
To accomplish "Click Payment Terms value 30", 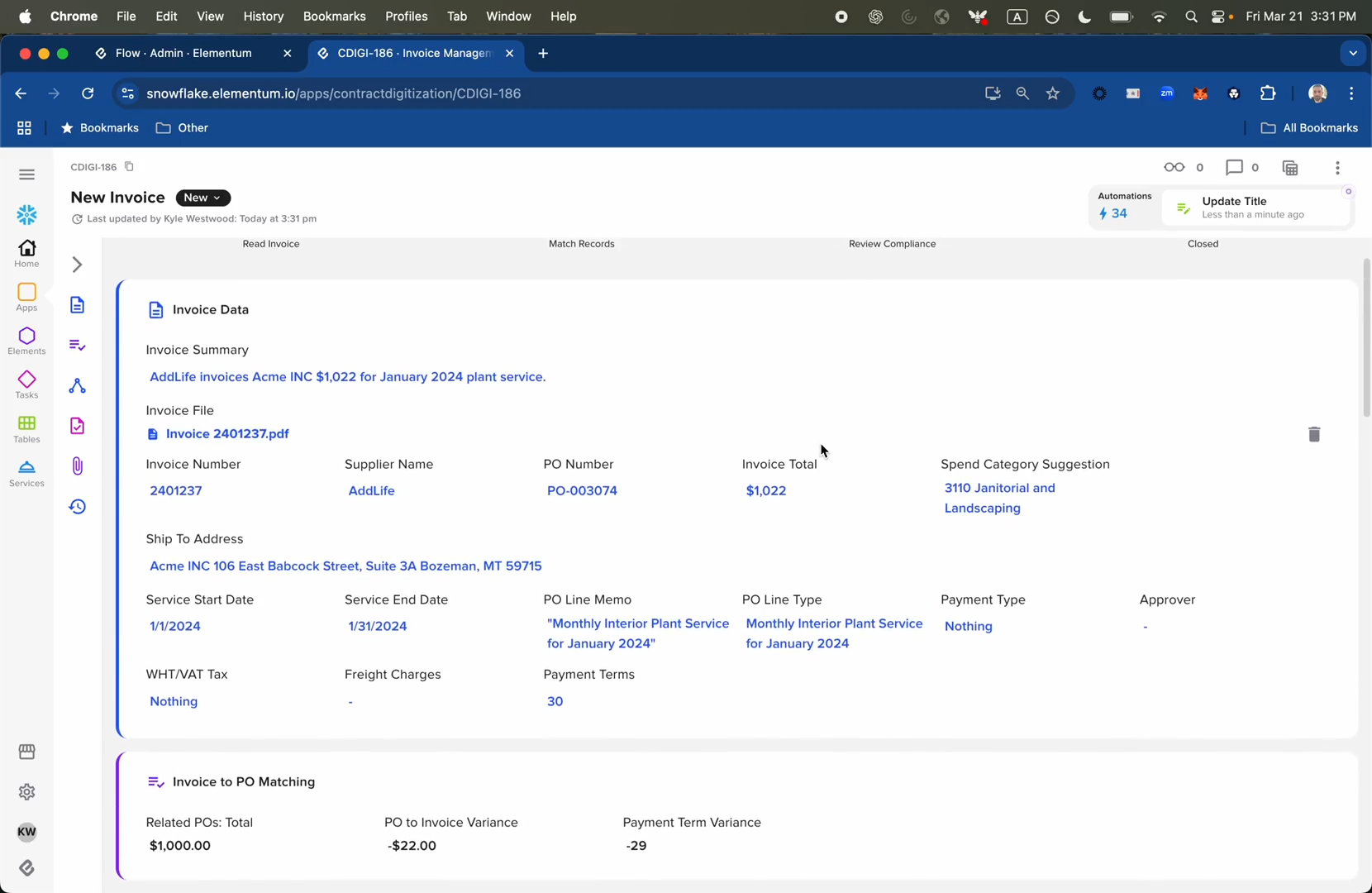I will (x=555, y=701).
